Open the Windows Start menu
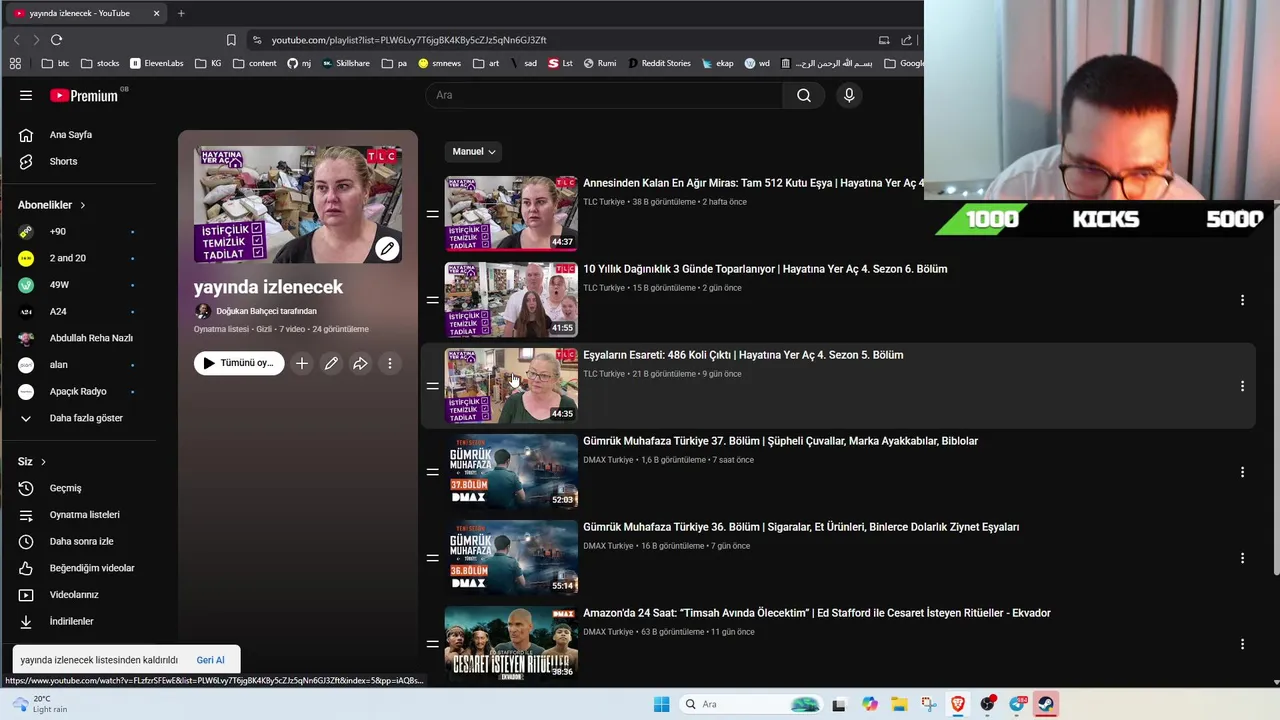 661,704
